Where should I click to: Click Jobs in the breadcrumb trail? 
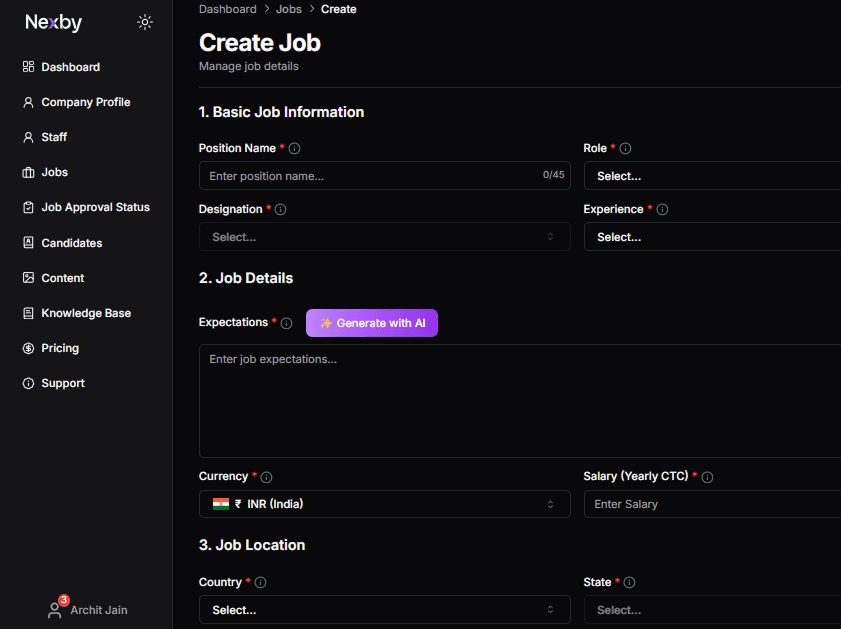(288, 9)
